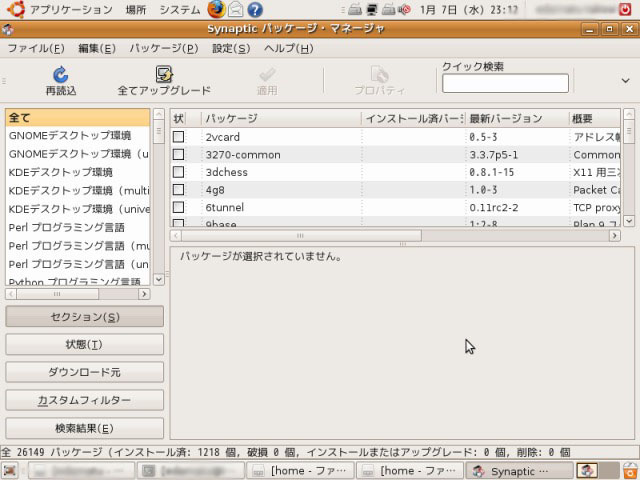Screen dimensions: 640x480
Task: Toggle checkbox for 4g8 package
Action: click(178, 189)
